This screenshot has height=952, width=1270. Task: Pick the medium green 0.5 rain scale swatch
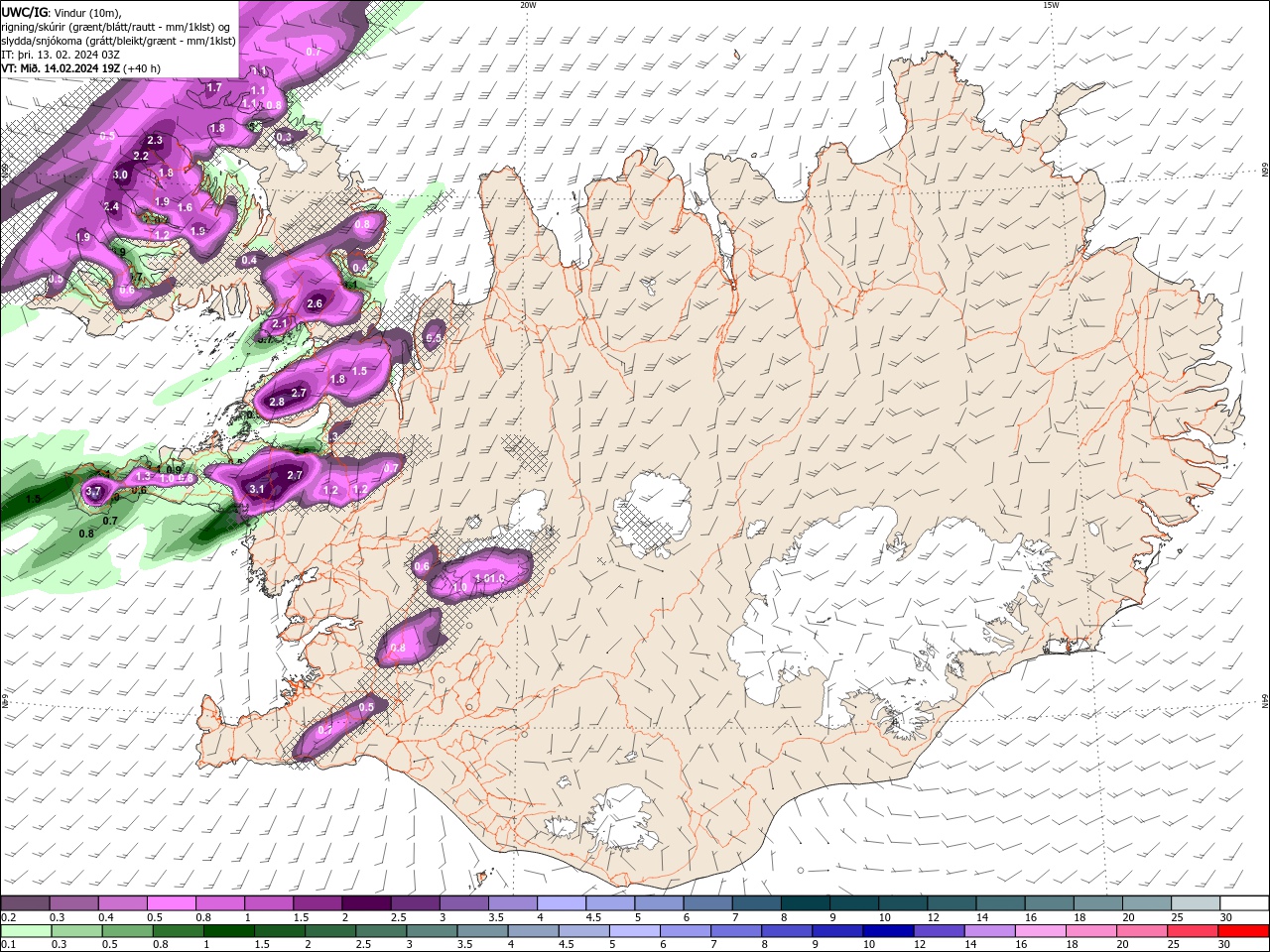click(x=127, y=931)
